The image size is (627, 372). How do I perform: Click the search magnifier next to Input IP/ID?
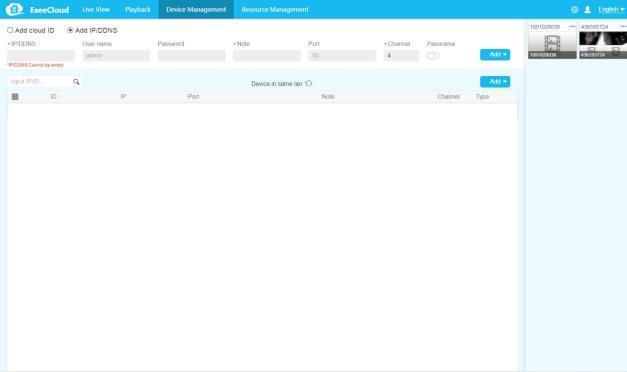(76, 82)
